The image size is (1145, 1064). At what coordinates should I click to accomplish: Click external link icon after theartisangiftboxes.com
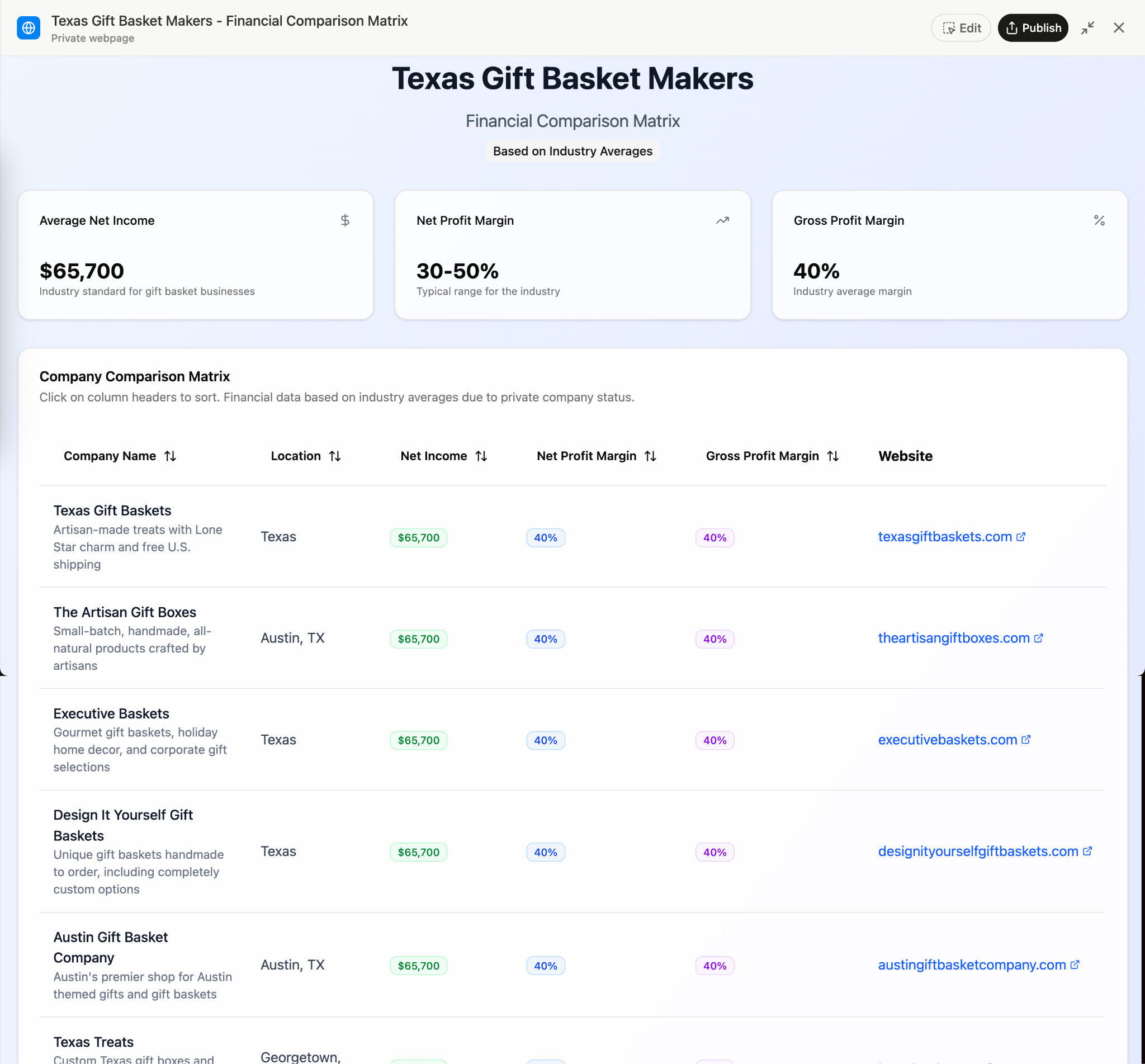pos(1039,638)
